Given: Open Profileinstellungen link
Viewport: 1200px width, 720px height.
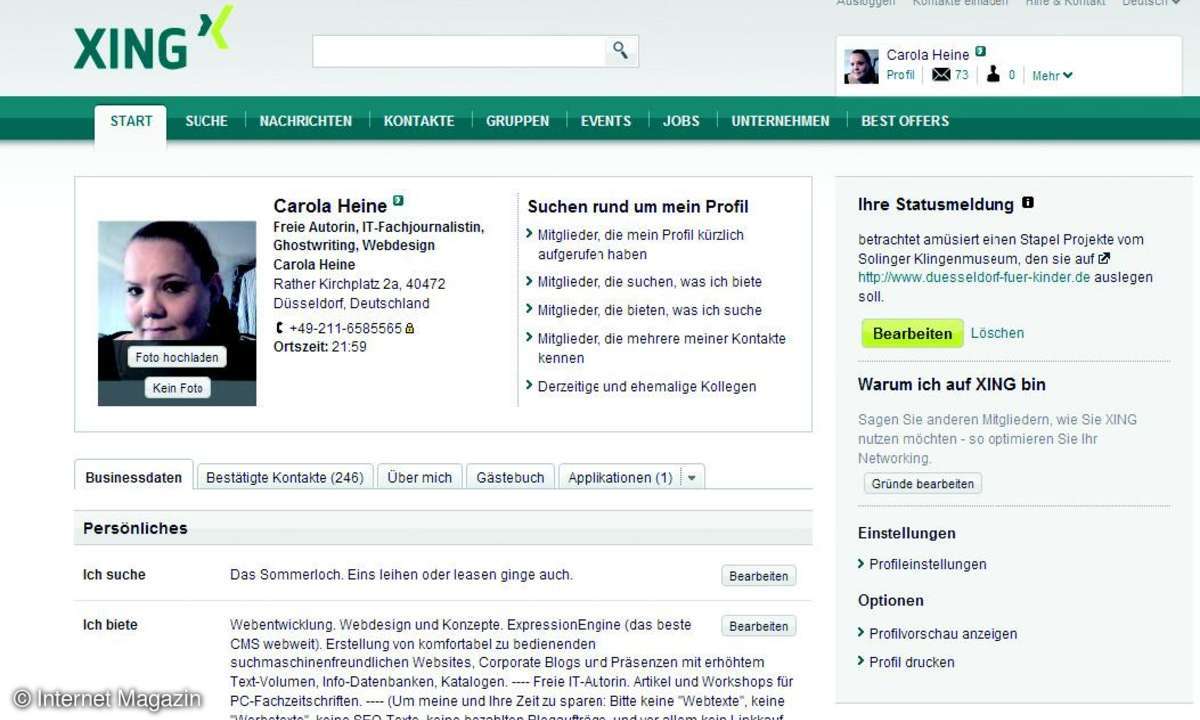Looking at the screenshot, I should click(927, 564).
